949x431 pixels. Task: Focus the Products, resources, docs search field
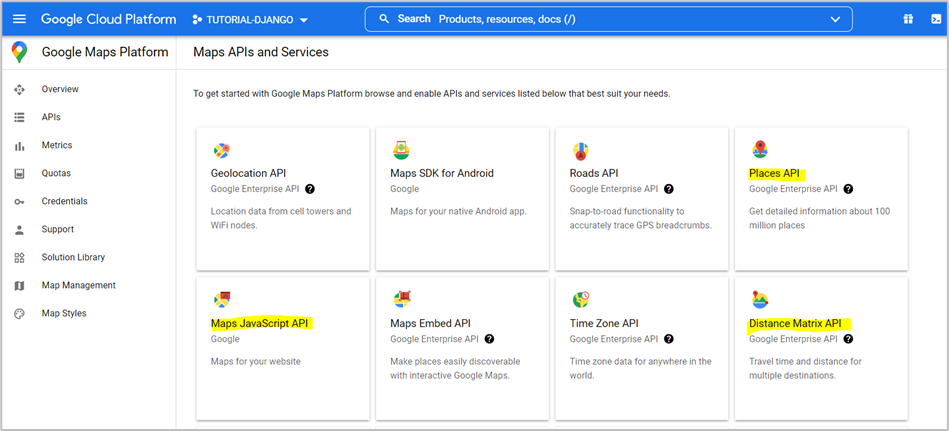[x=608, y=19]
